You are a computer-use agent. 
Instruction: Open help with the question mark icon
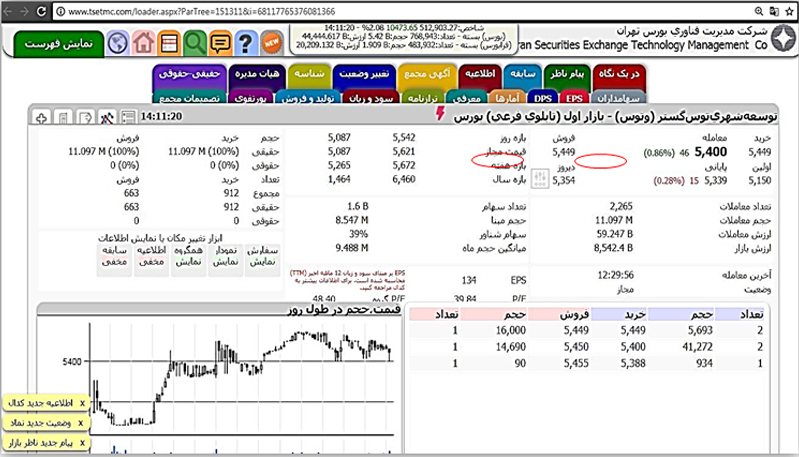[x=245, y=44]
